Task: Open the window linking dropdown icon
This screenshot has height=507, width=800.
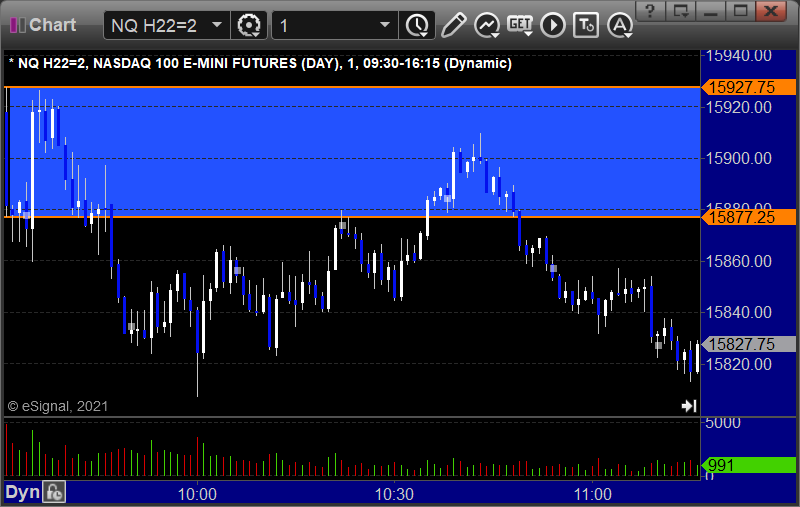Action: (681, 11)
